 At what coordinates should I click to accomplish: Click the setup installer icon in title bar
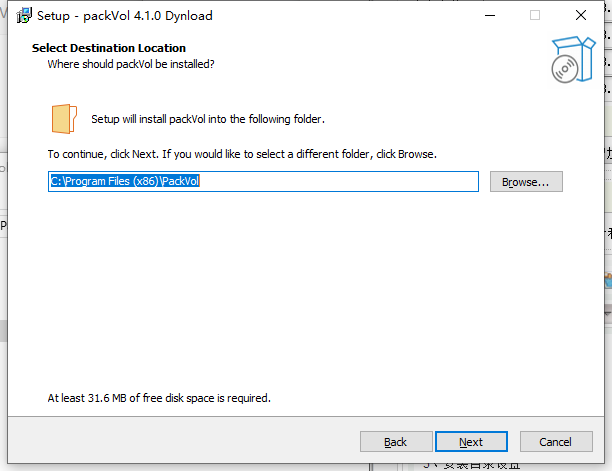[24, 16]
